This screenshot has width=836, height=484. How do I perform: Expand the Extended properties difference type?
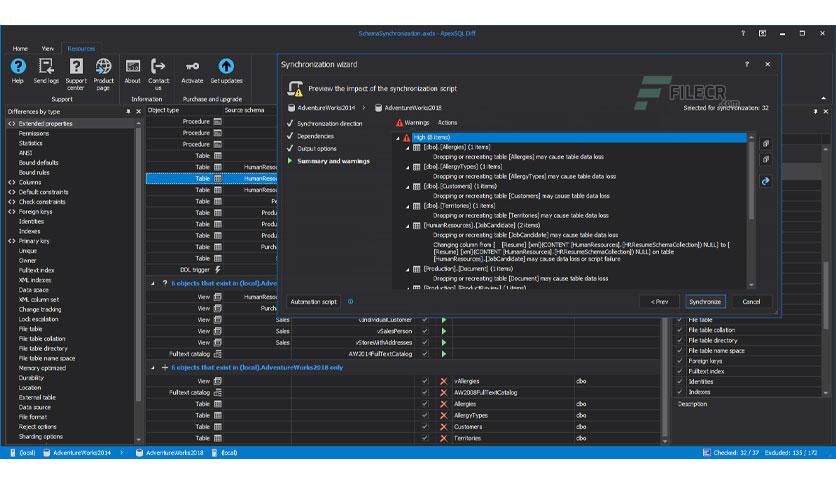[x=12, y=124]
